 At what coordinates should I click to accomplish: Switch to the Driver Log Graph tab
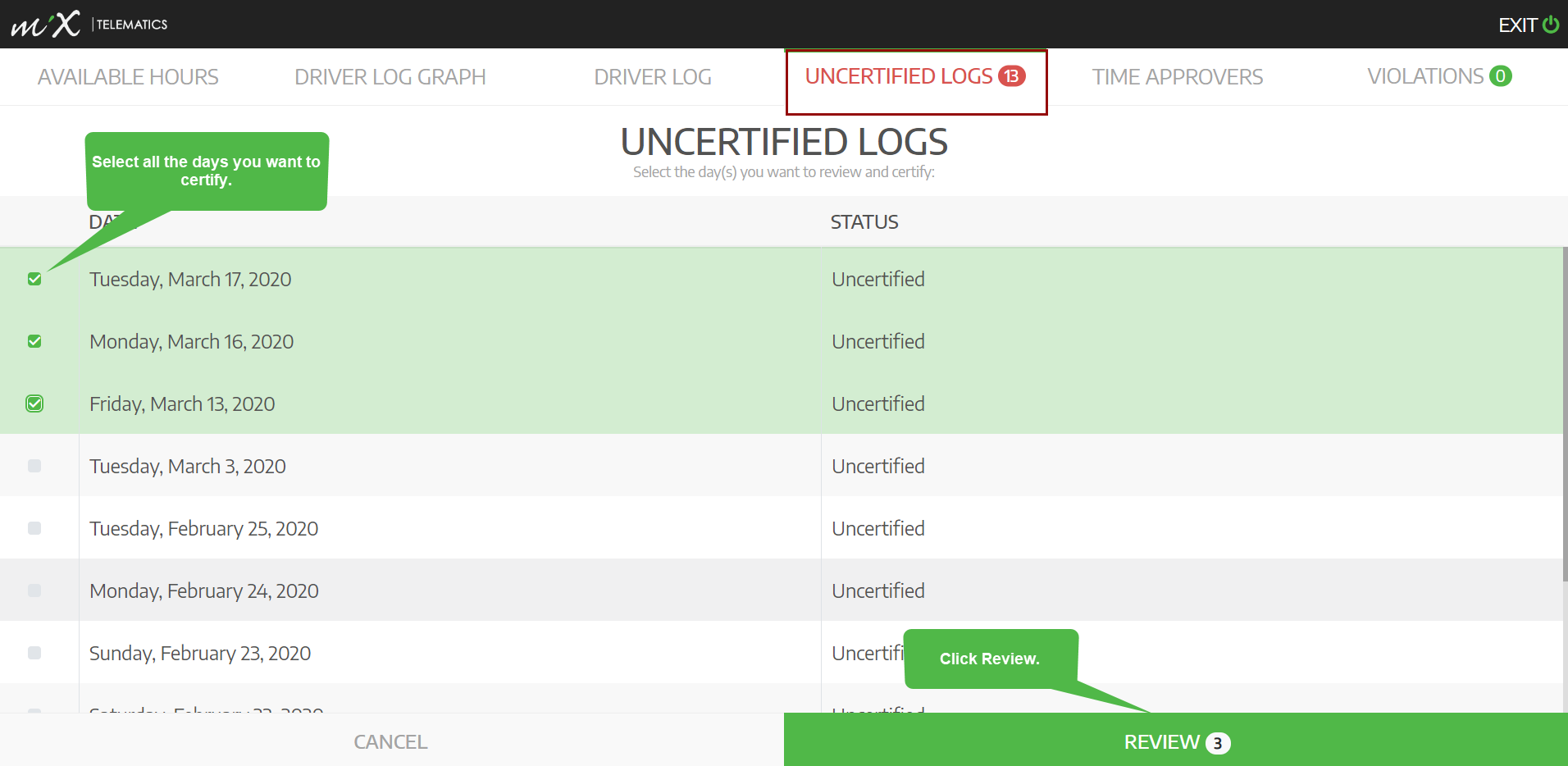390,77
